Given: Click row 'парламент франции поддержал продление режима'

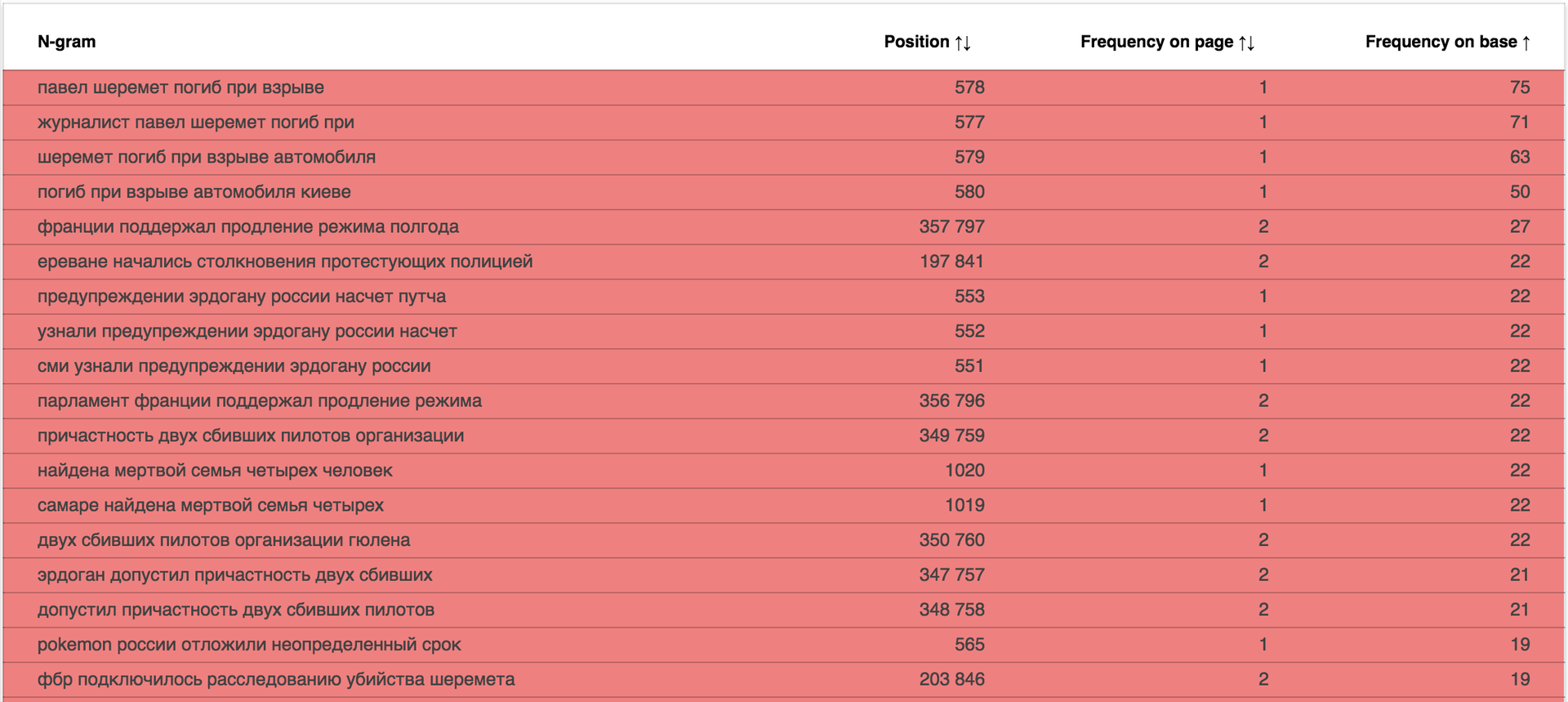Looking at the screenshot, I should coord(259,401).
